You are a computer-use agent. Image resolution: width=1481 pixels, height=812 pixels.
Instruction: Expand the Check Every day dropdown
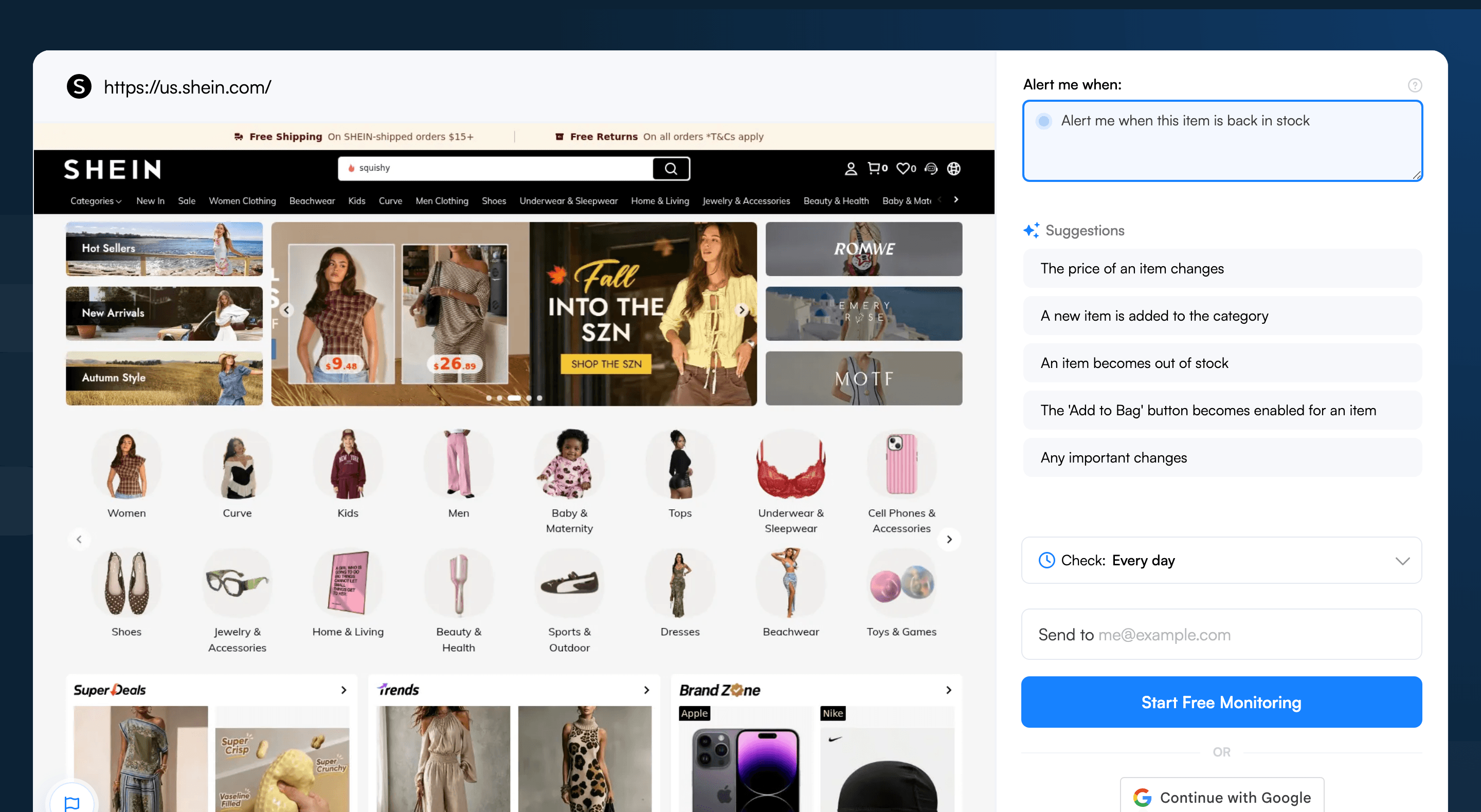(1221, 560)
